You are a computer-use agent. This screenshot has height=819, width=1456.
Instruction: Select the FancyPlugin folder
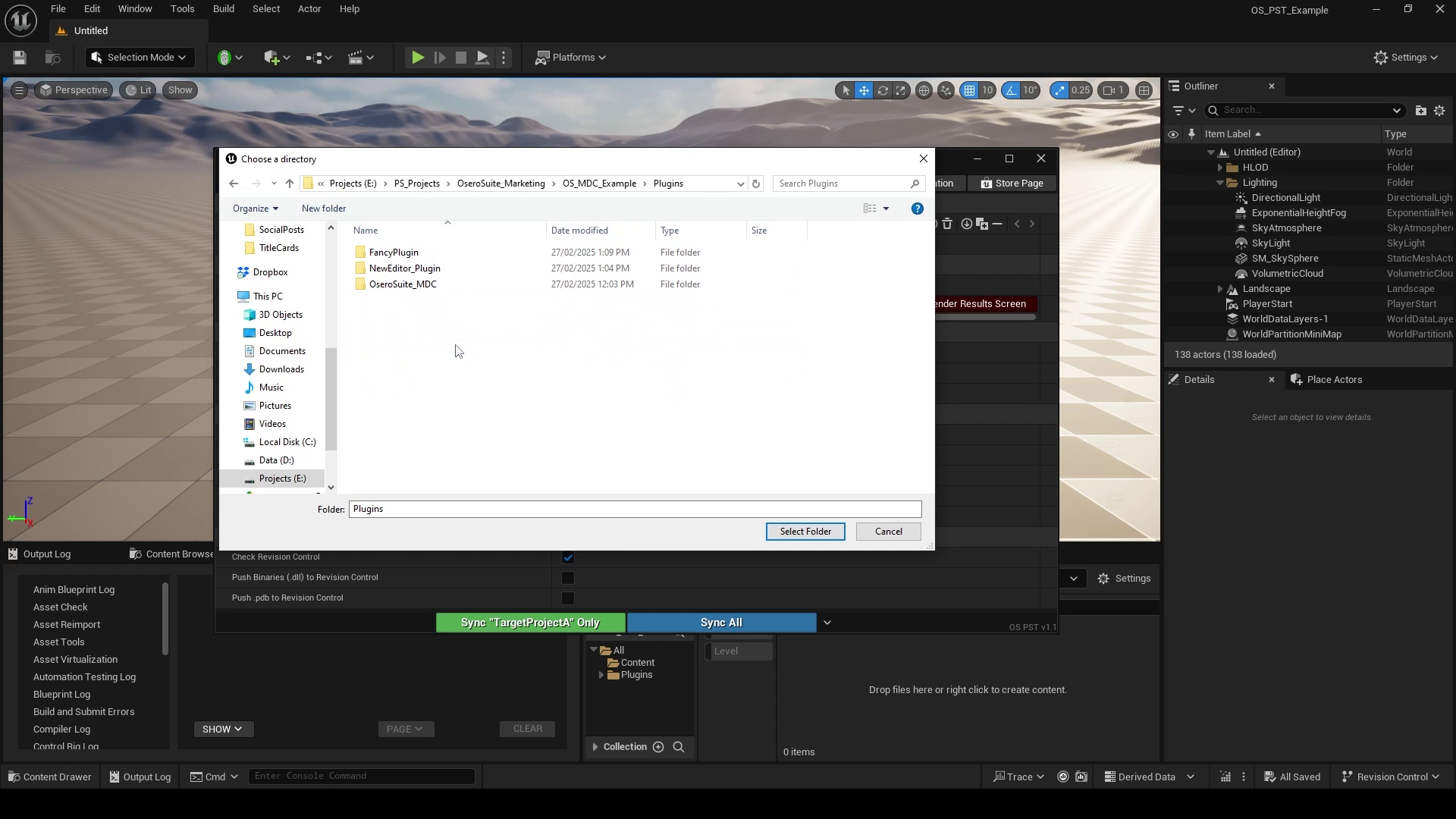point(394,253)
